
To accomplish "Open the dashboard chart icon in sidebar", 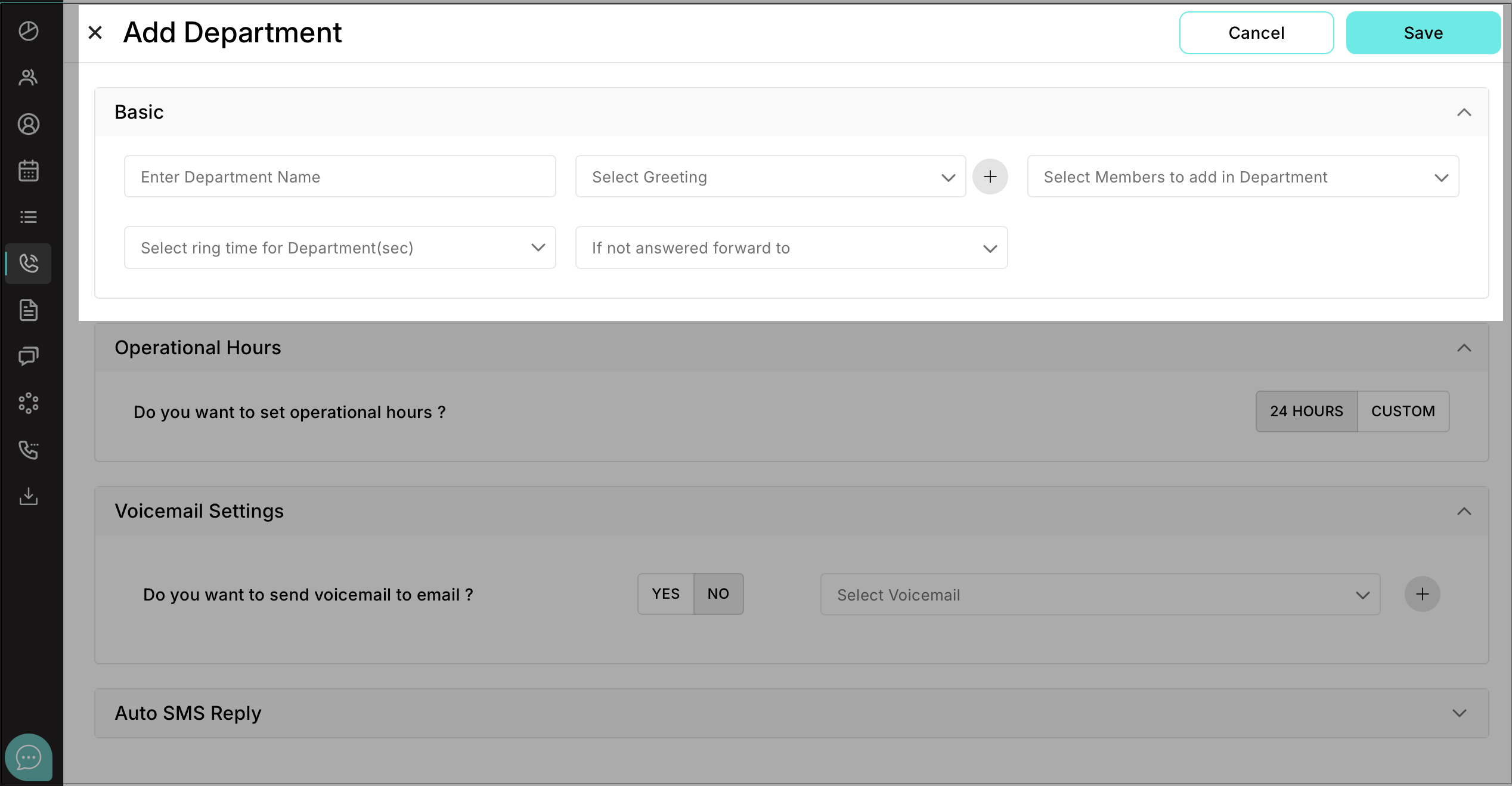I will coord(29,31).
